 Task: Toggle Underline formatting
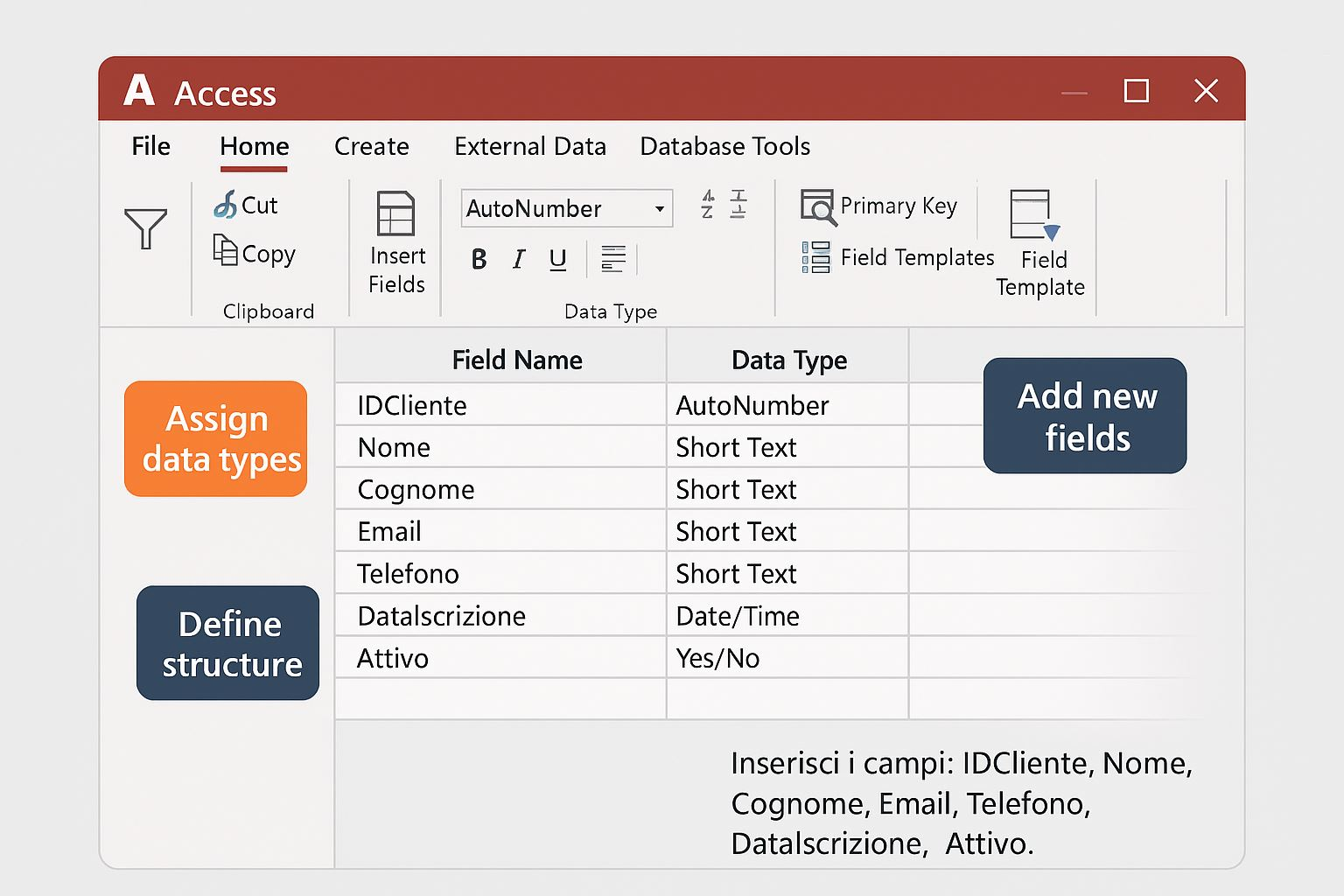557,259
